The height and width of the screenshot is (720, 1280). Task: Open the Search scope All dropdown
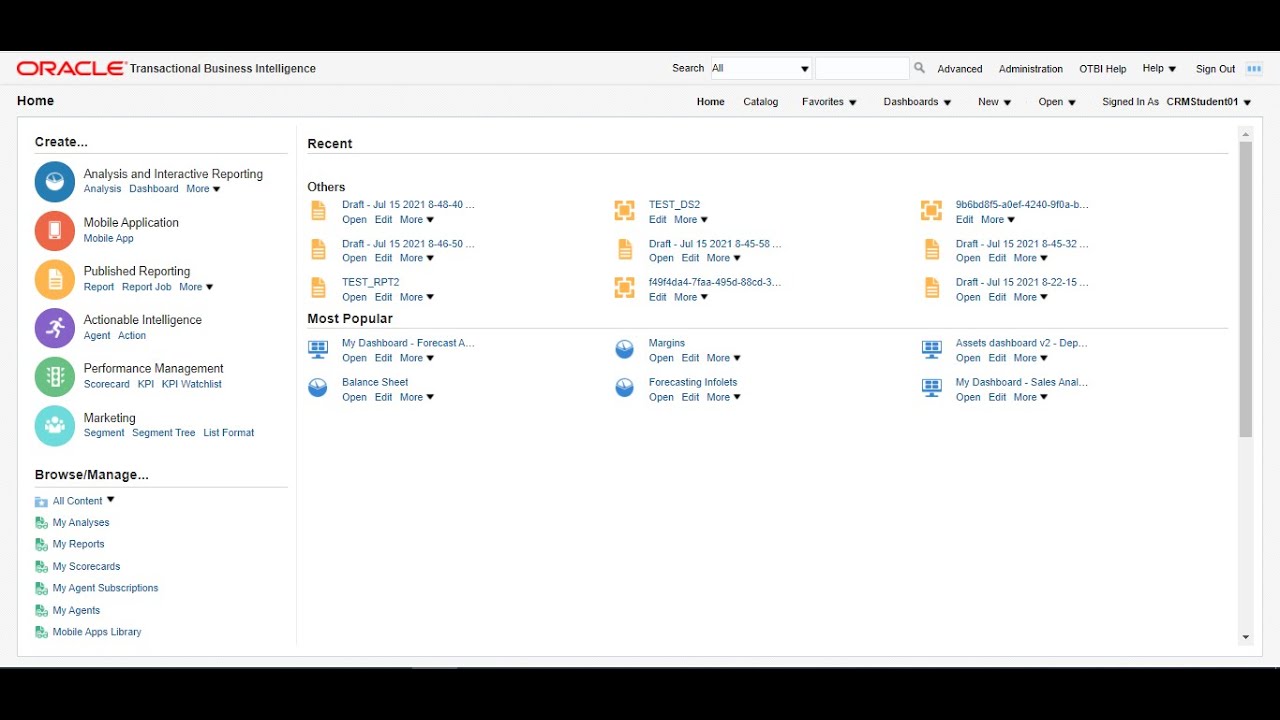tap(761, 69)
